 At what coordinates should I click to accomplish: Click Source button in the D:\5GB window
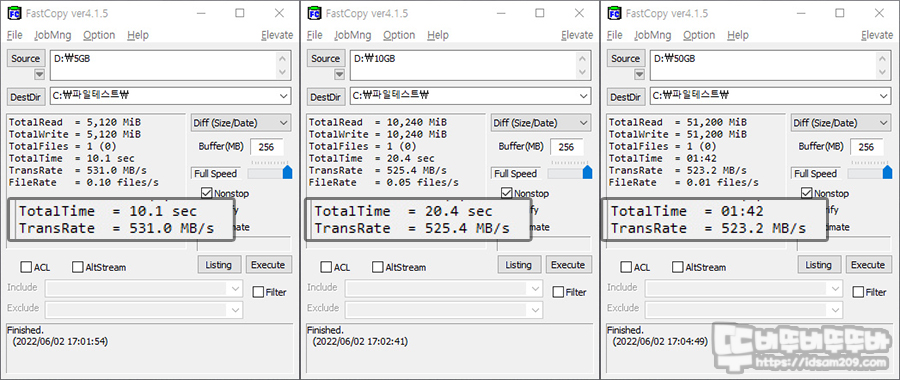pos(25,59)
